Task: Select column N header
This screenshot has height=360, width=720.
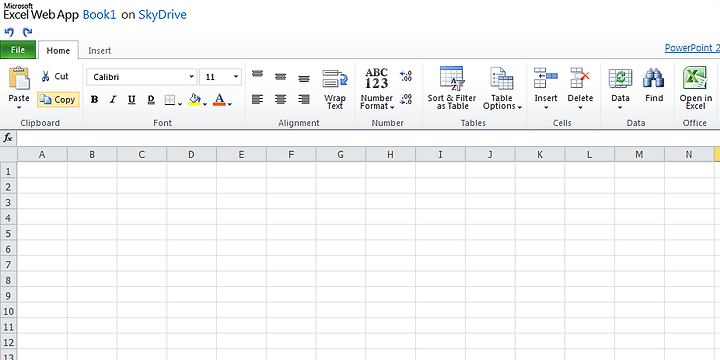Action: point(689,155)
